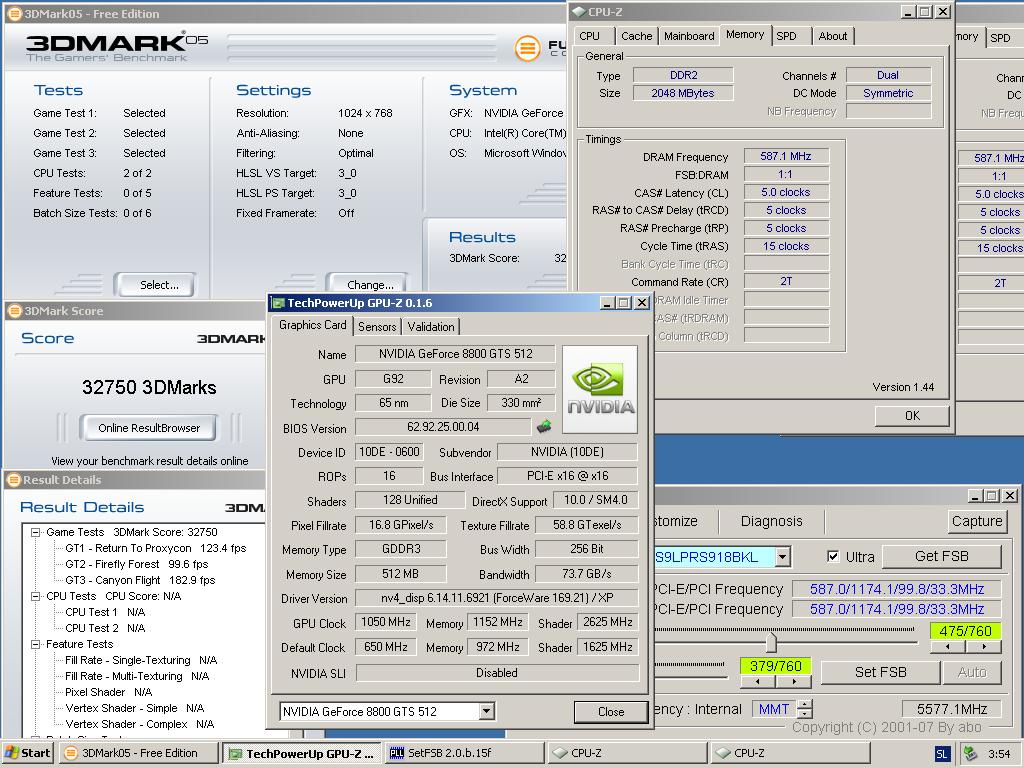Click the BIOS Version 62.92.25.00.04 field
This screenshot has width=1024, height=768.
coord(443,427)
